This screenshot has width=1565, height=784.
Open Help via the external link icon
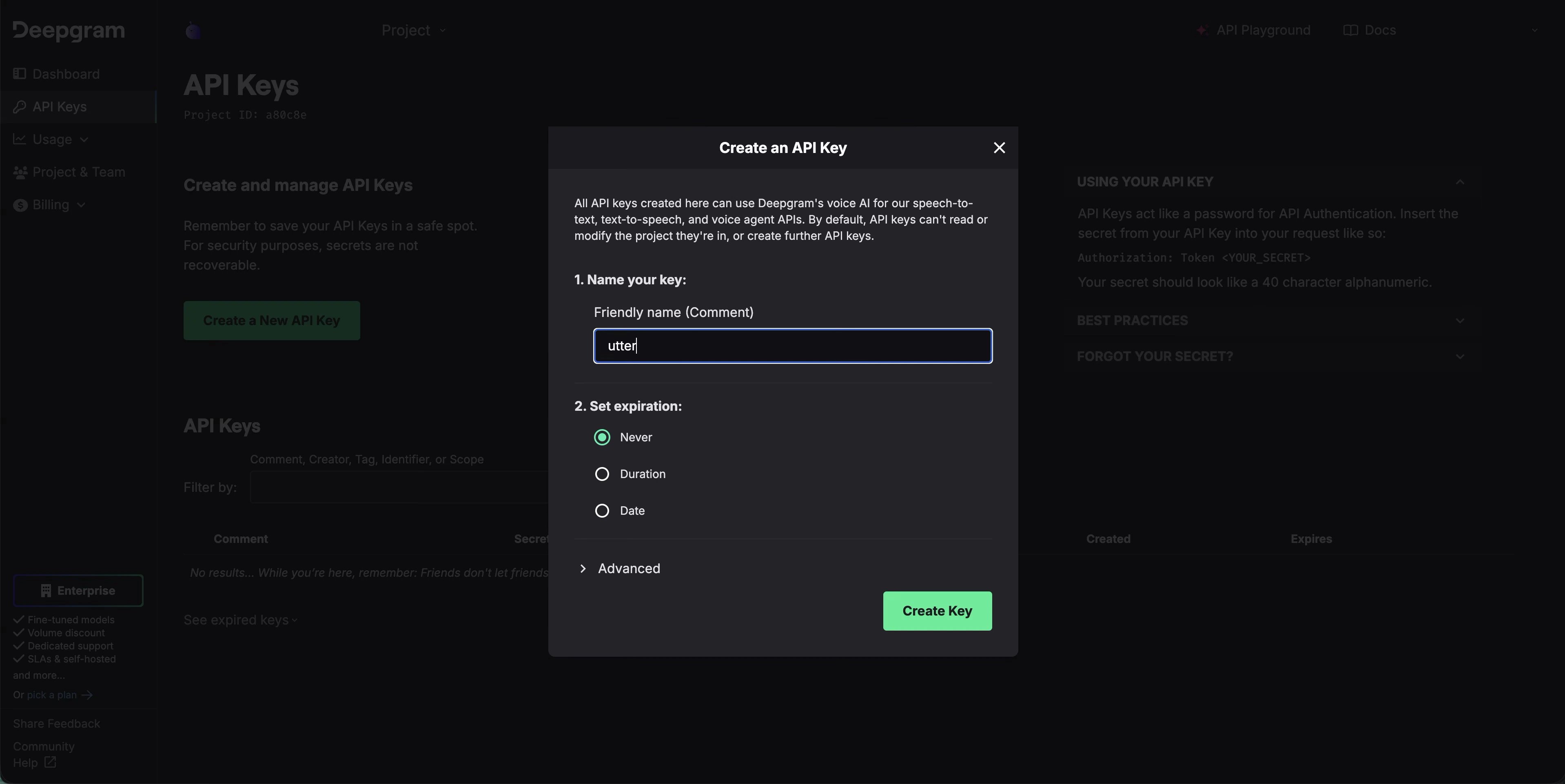(51, 763)
